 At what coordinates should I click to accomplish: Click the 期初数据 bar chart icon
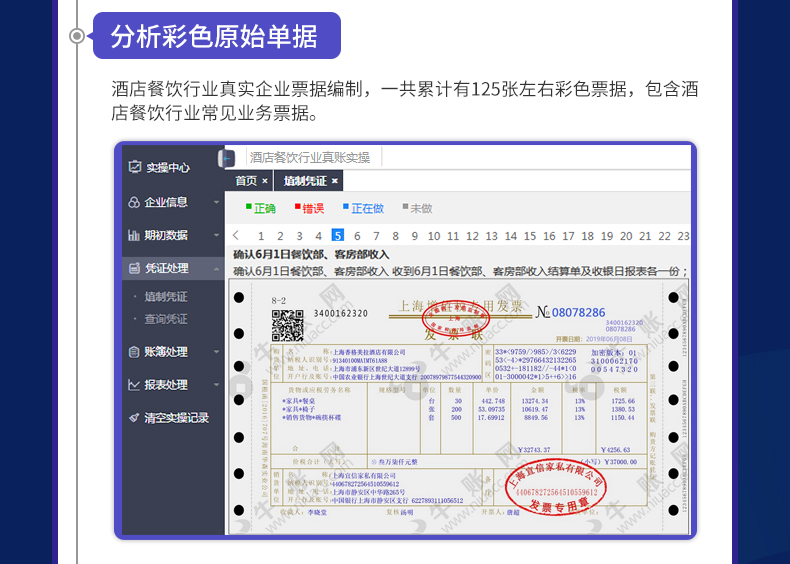coord(134,235)
